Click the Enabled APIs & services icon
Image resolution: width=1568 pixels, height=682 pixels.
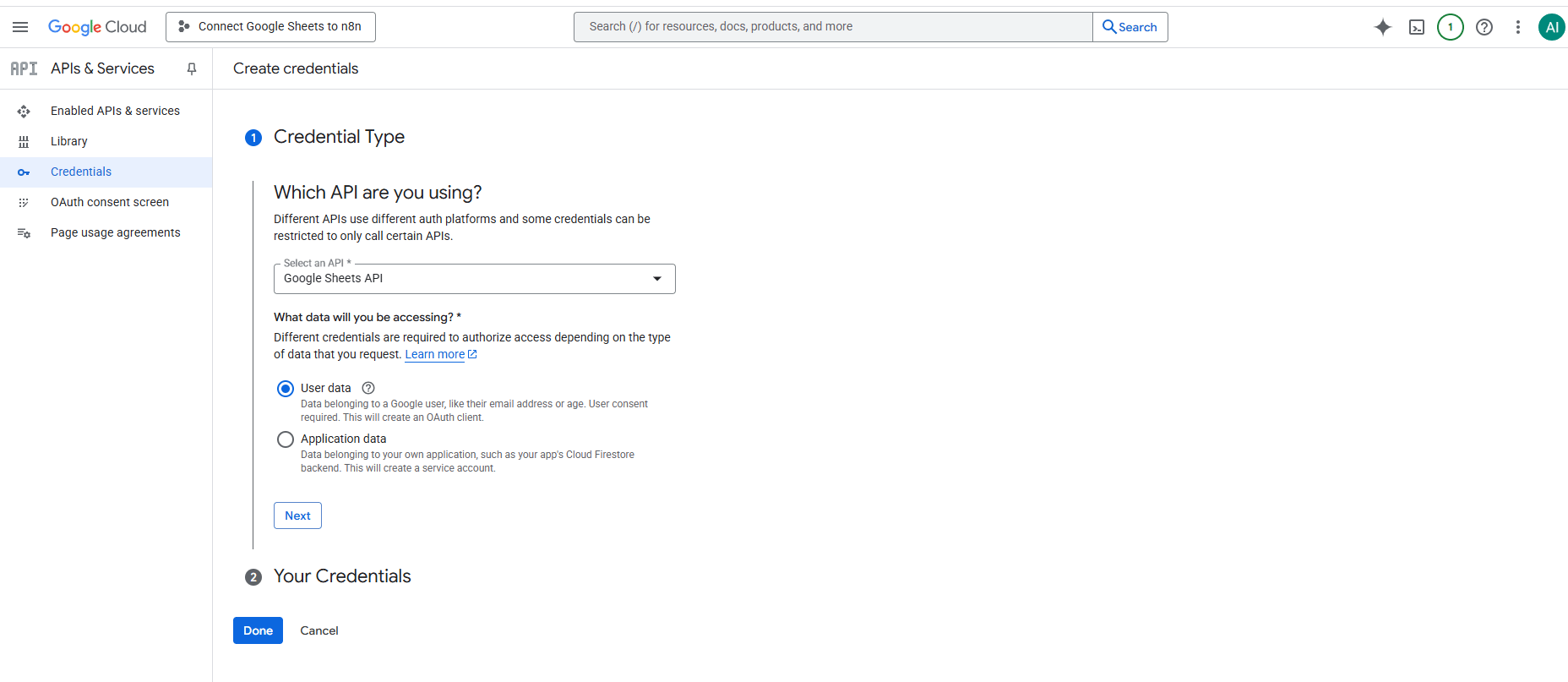click(24, 111)
